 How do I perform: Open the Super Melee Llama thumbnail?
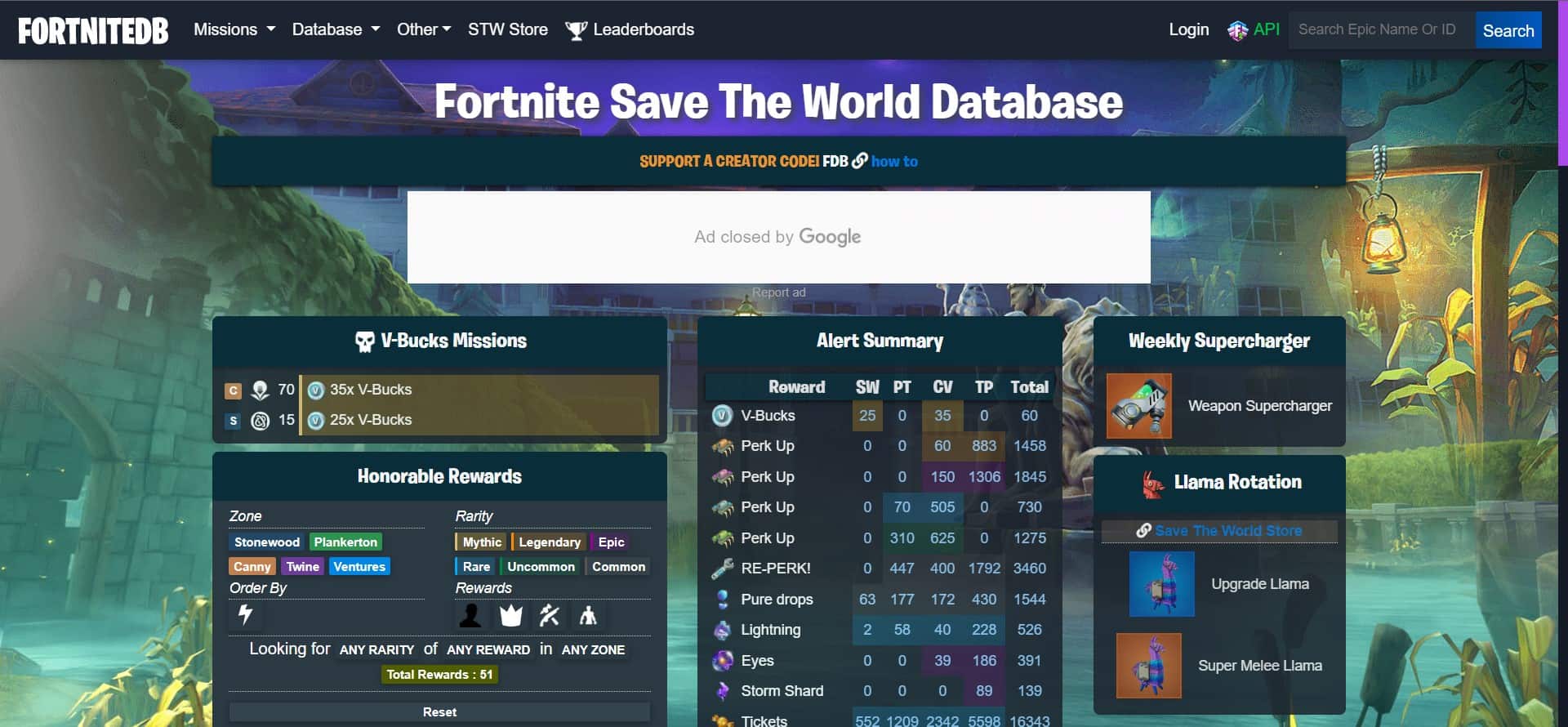(x=1149, y=666)
